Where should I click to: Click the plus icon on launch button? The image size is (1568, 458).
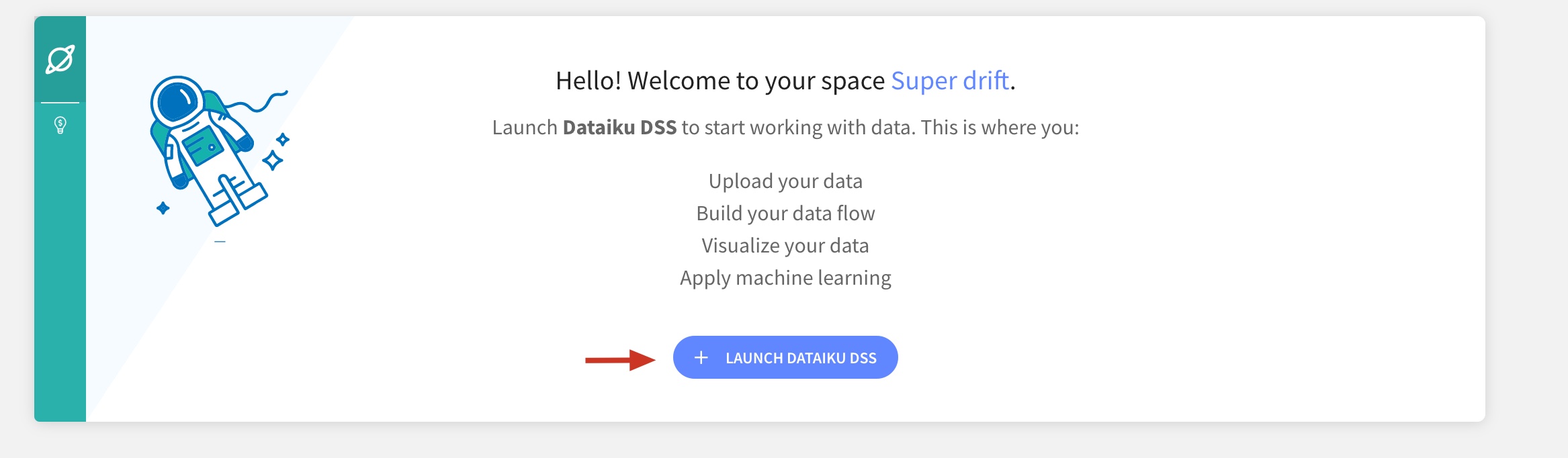701,357
